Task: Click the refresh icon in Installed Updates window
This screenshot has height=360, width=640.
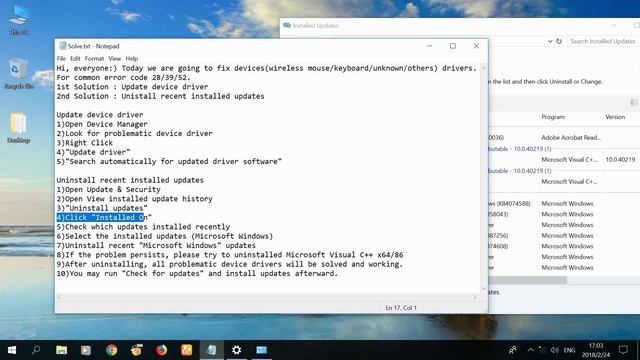Action: click(559, 41)
